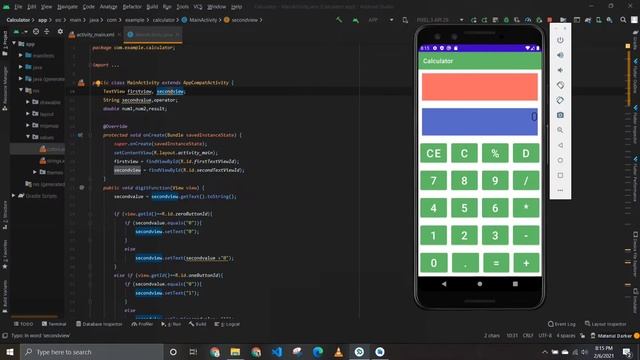Rotate emulator right using second rotate icon

[560, 100]
